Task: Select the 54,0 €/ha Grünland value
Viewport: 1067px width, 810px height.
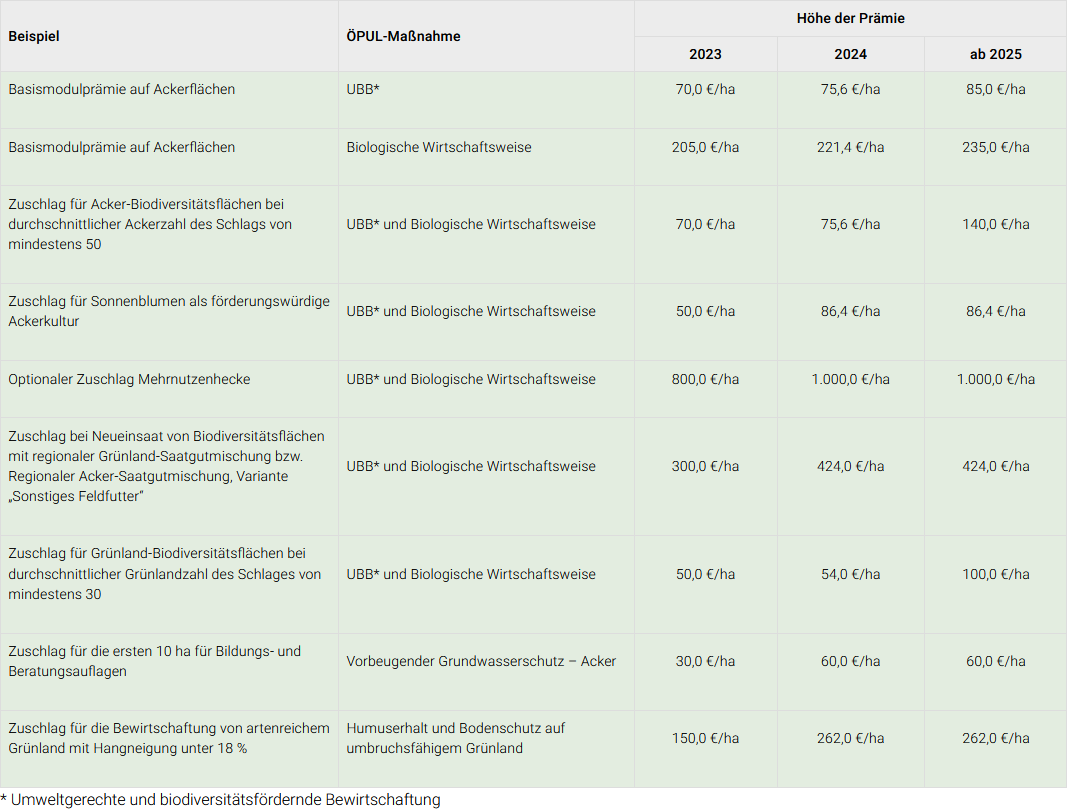Action: 850,574
